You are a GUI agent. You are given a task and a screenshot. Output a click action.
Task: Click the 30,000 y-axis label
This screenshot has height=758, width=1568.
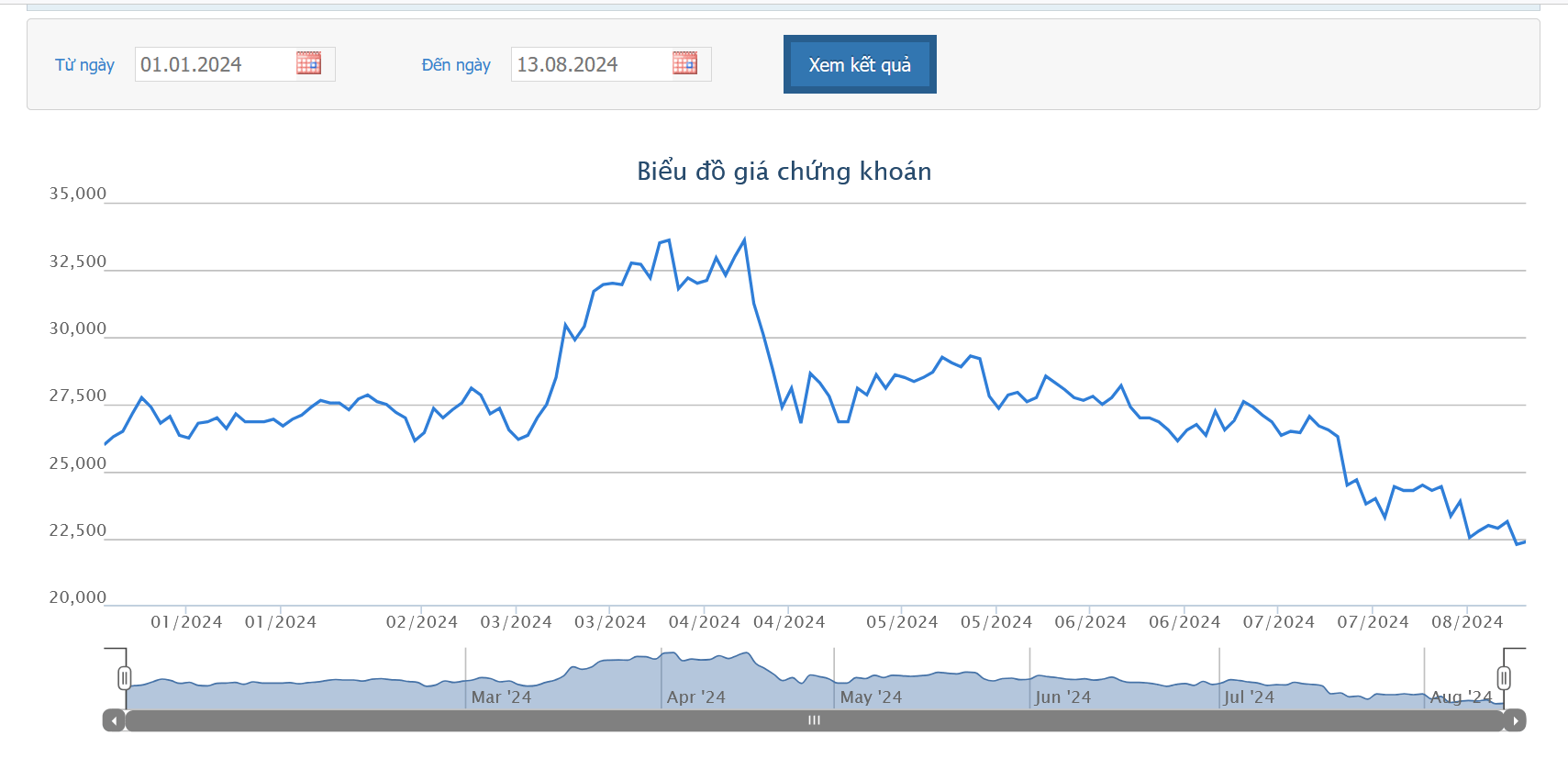coord(78,329)
